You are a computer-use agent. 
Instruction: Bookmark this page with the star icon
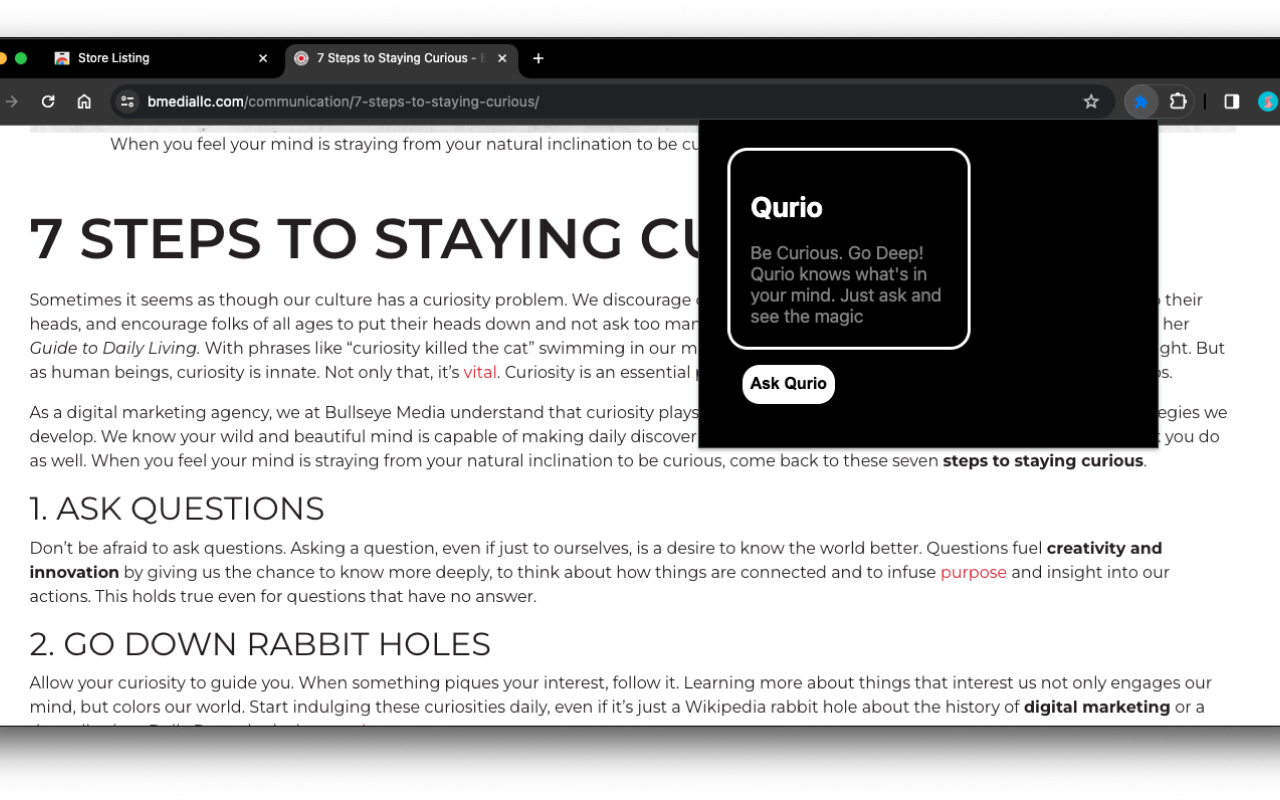tap(1091, 101)
